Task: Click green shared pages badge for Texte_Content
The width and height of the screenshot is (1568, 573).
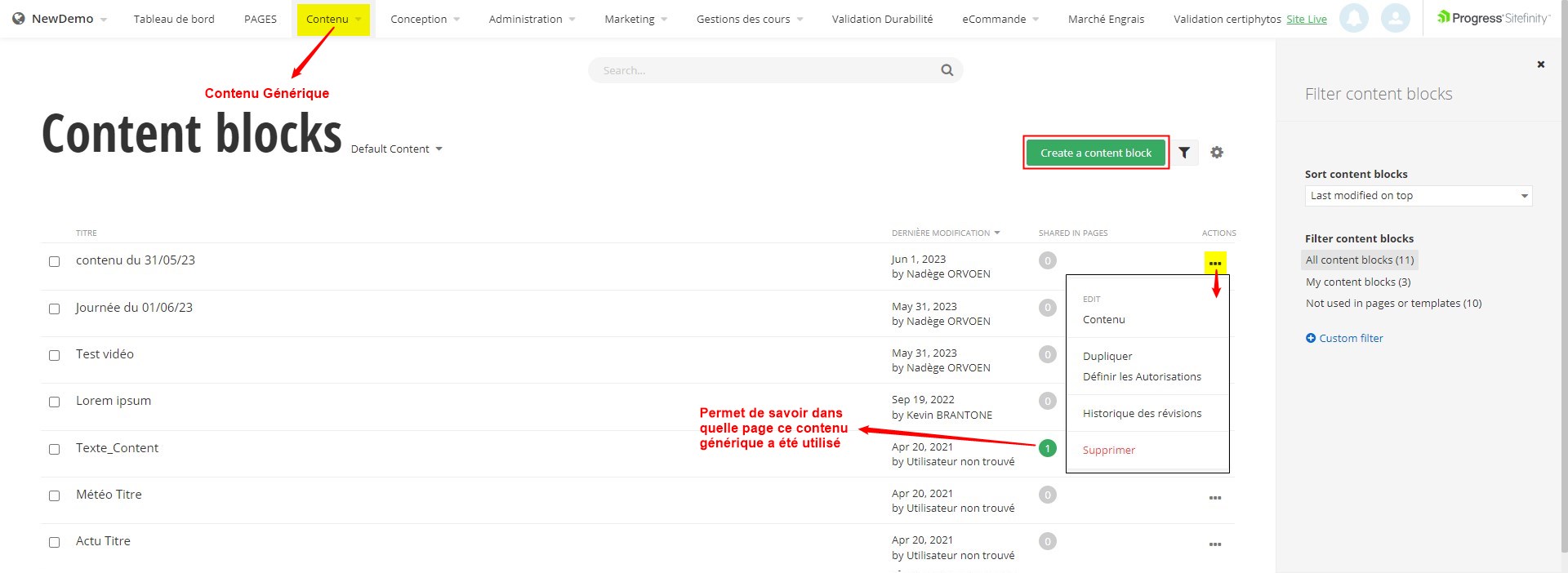Action: point(1047,448)
